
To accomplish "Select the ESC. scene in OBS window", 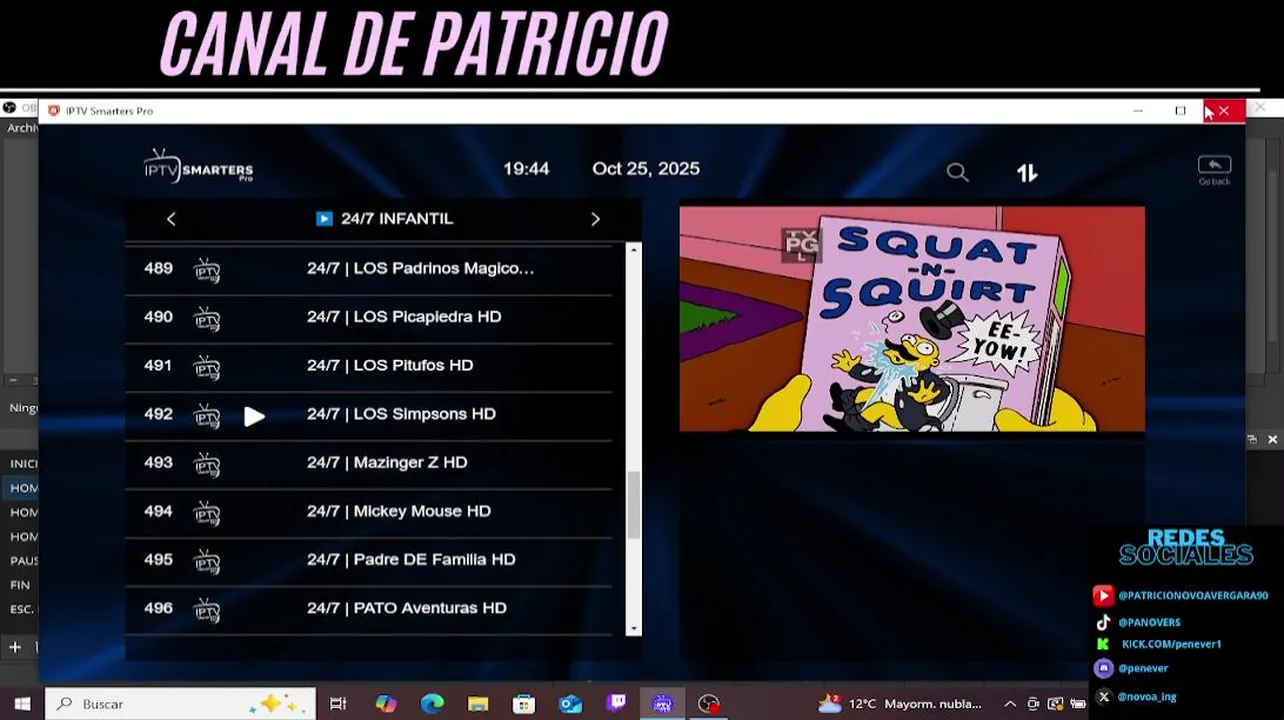I will (21, 609).
